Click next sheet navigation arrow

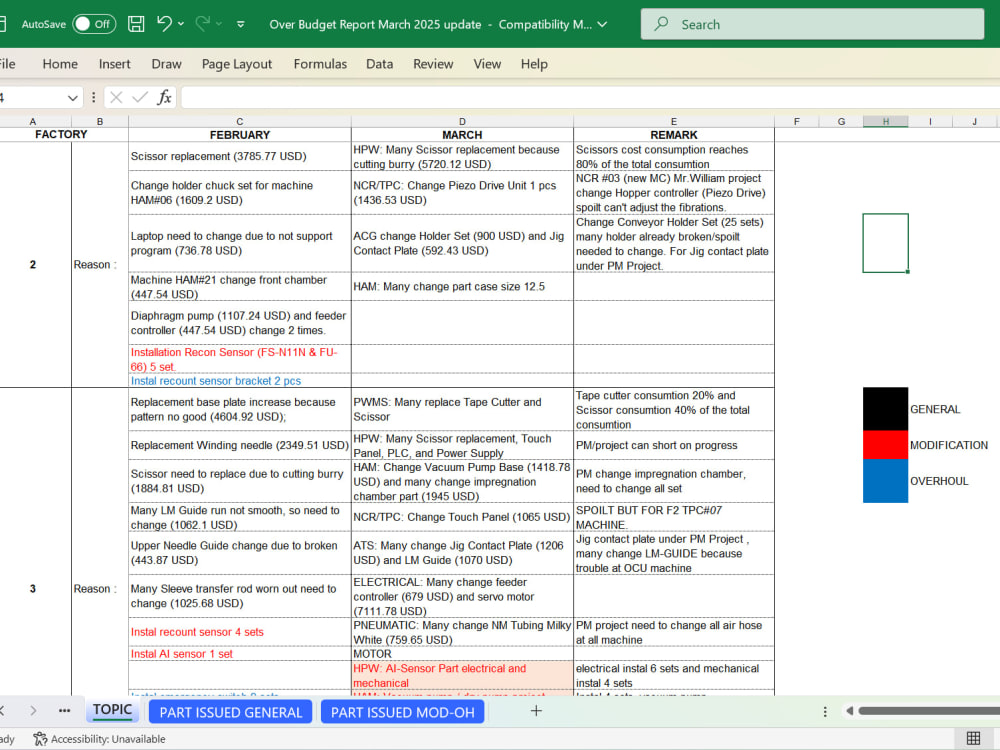33,710
